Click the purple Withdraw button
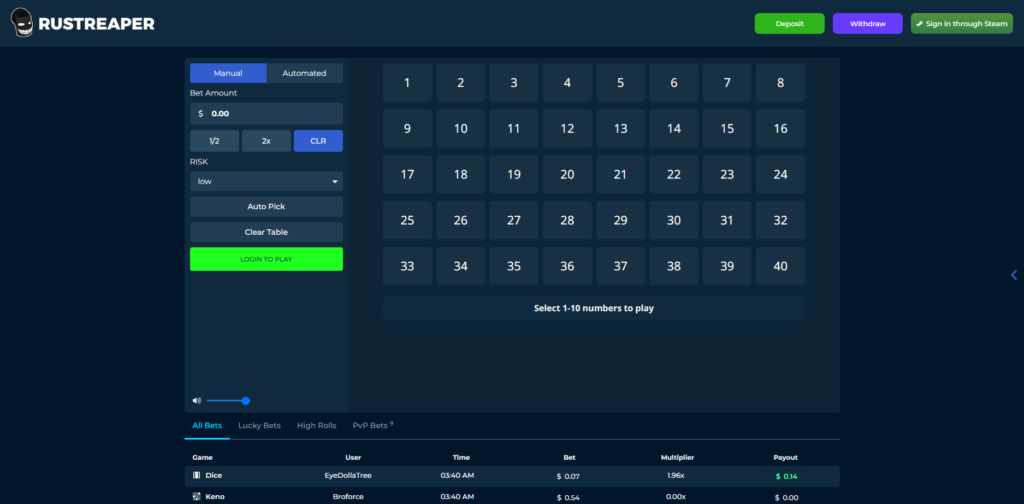1024x504 pixels. [867, 24]
